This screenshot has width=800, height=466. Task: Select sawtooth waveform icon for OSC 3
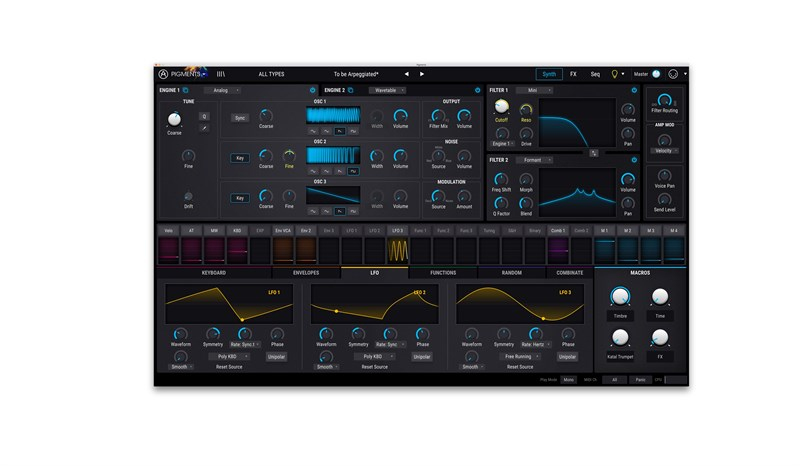340,211
